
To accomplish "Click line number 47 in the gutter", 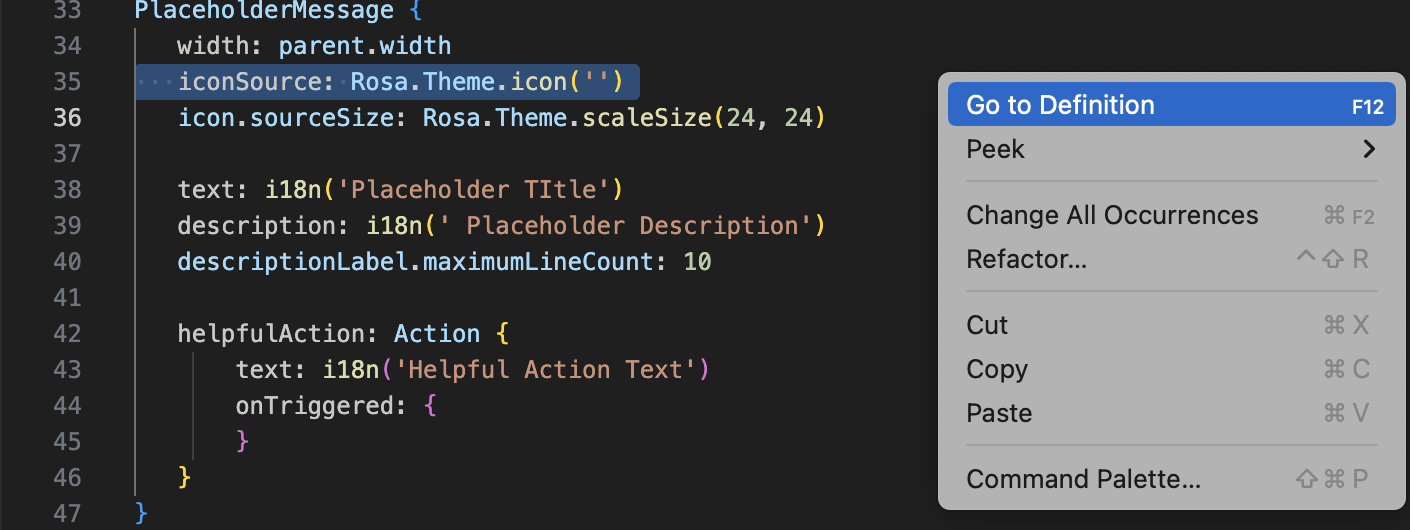I will tap(67, 513).
